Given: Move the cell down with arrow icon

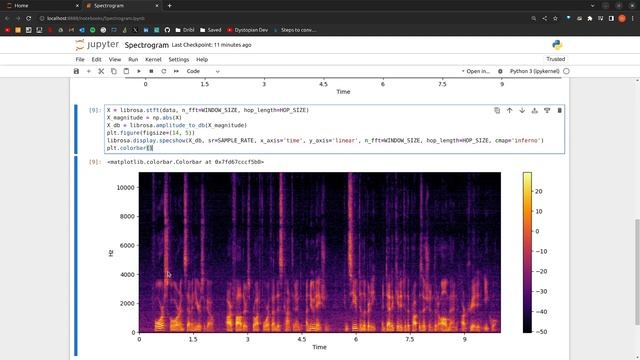Looking at the screenshot, I should (522, 110).
